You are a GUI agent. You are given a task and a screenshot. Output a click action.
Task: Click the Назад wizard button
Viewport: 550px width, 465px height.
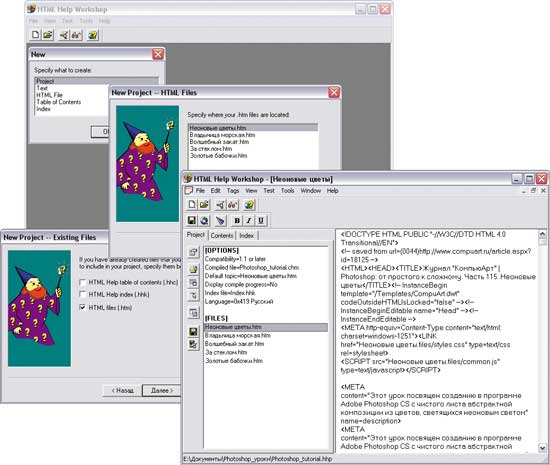tap(122, 391)
